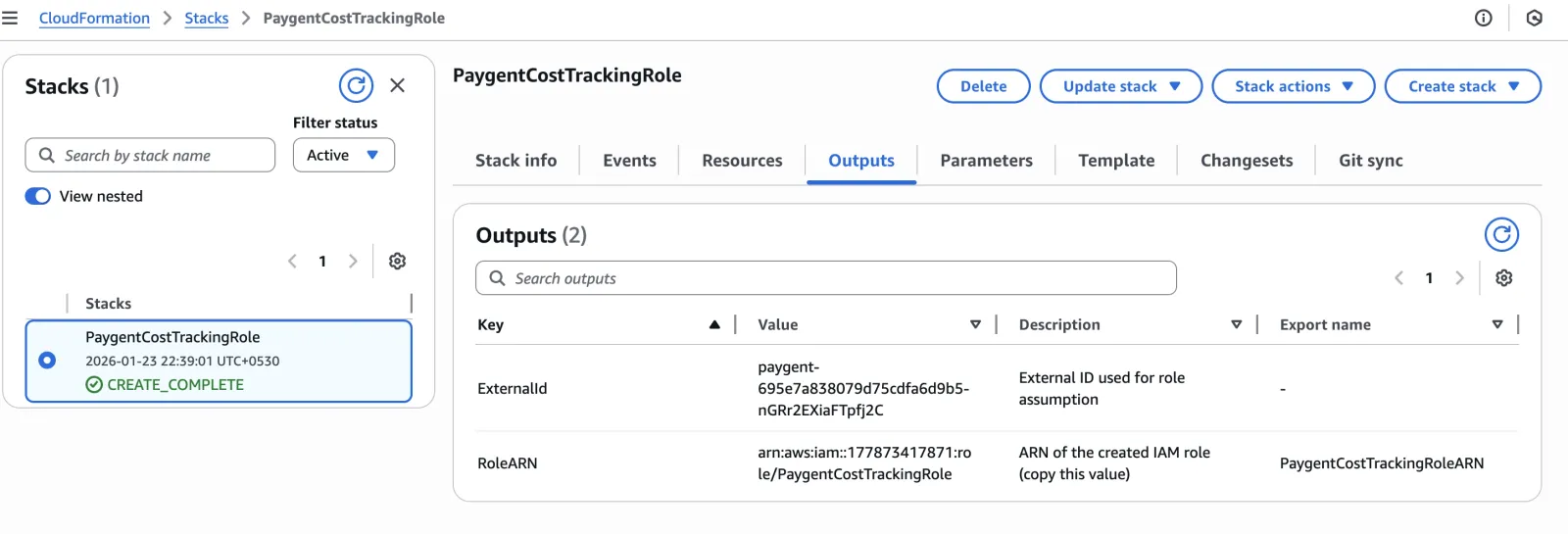Refresh the Stacks list
Screen dimensions: 1568x534
[356, 86]
